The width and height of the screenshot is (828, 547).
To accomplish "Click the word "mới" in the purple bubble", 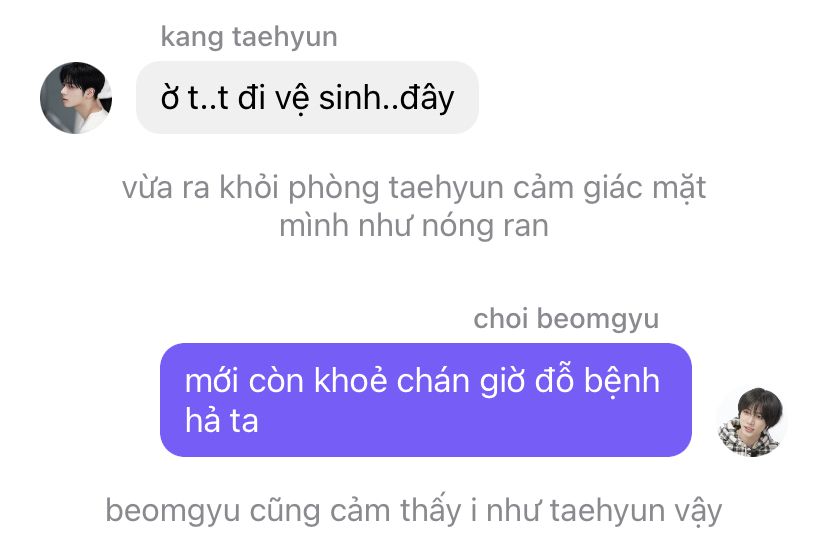I will 212,381.
